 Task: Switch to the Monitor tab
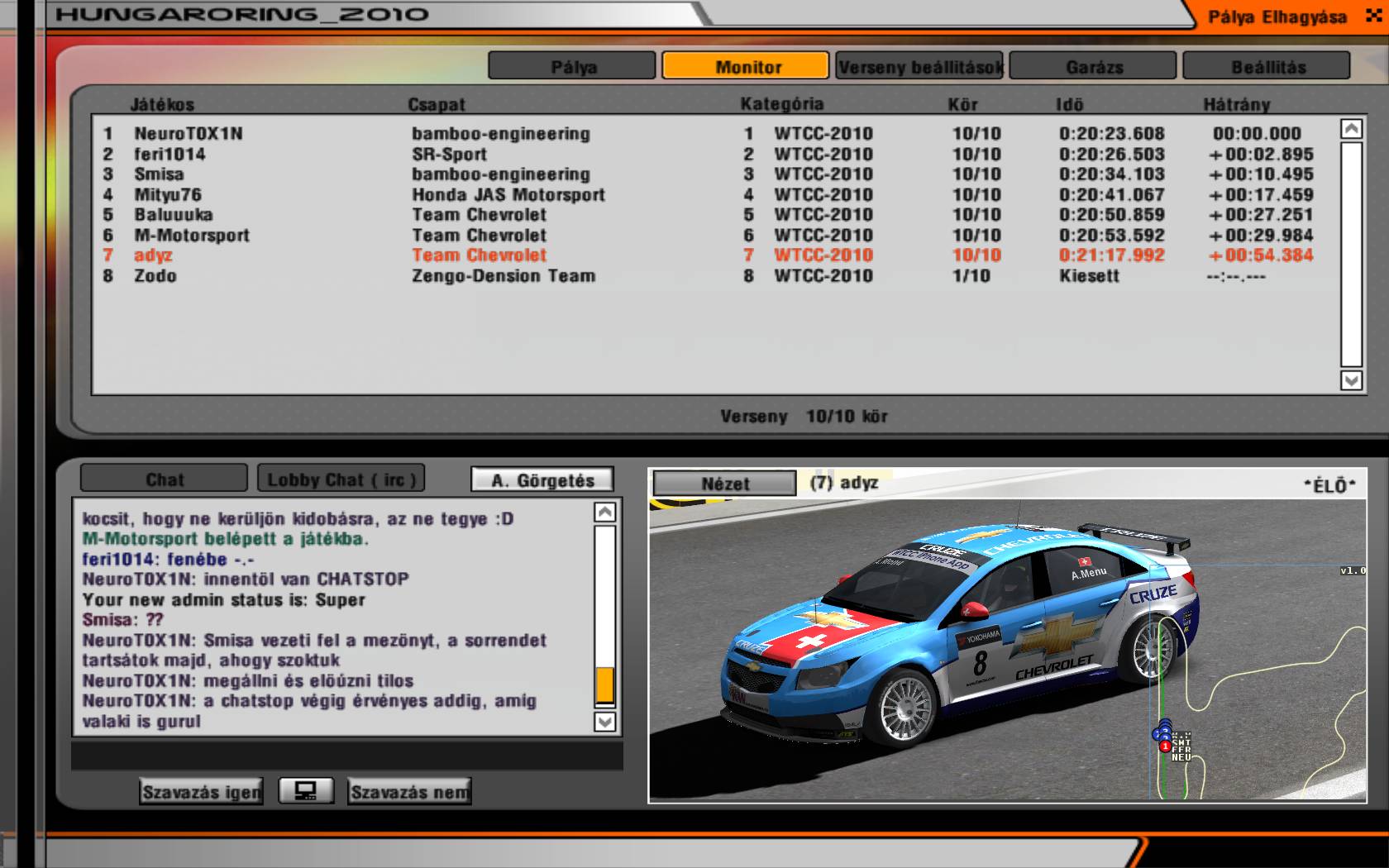(x=746, y=66)
